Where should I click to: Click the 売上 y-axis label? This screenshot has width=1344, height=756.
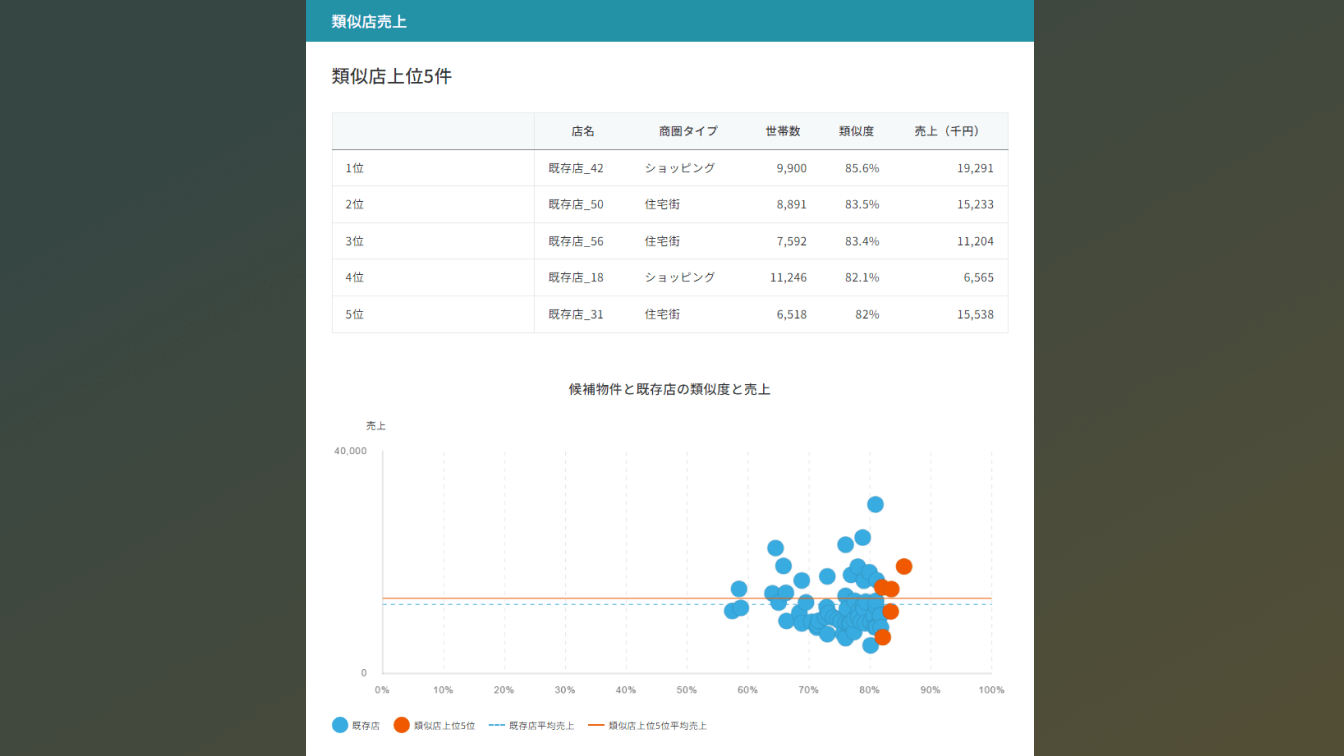[x=376, y=426]
